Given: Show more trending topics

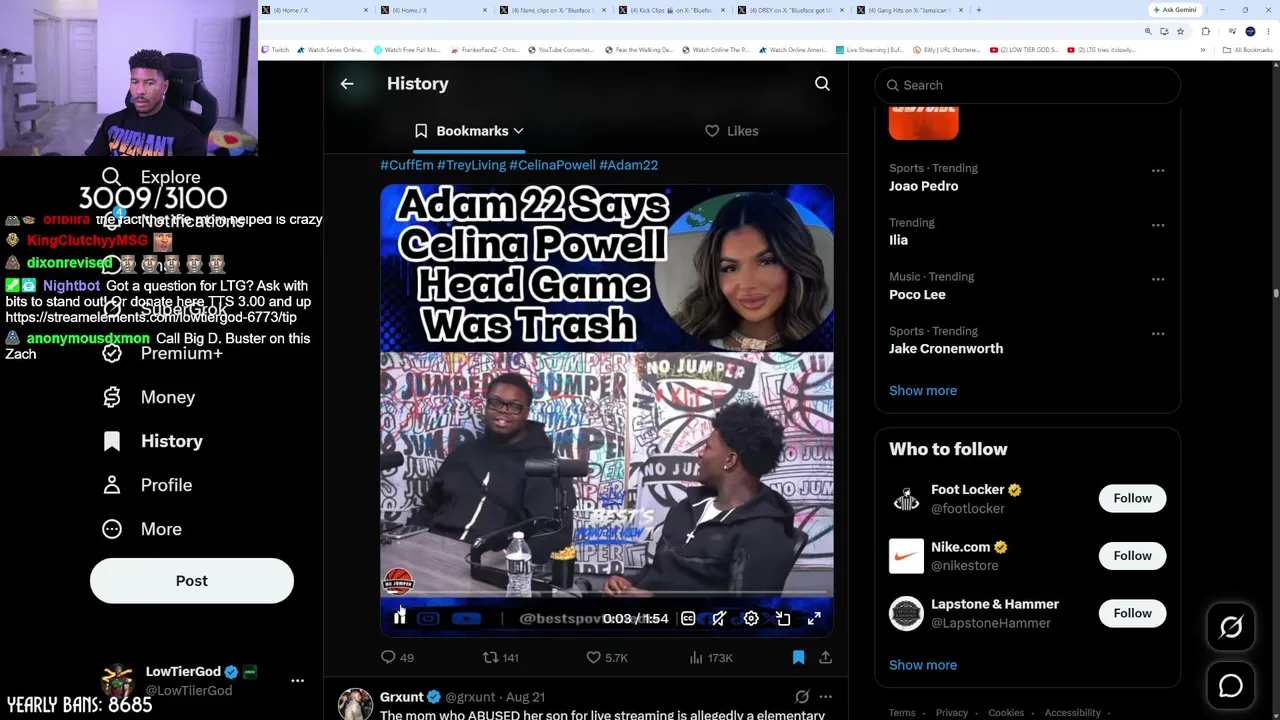Looking at the screenshot, I should [923, 390].
